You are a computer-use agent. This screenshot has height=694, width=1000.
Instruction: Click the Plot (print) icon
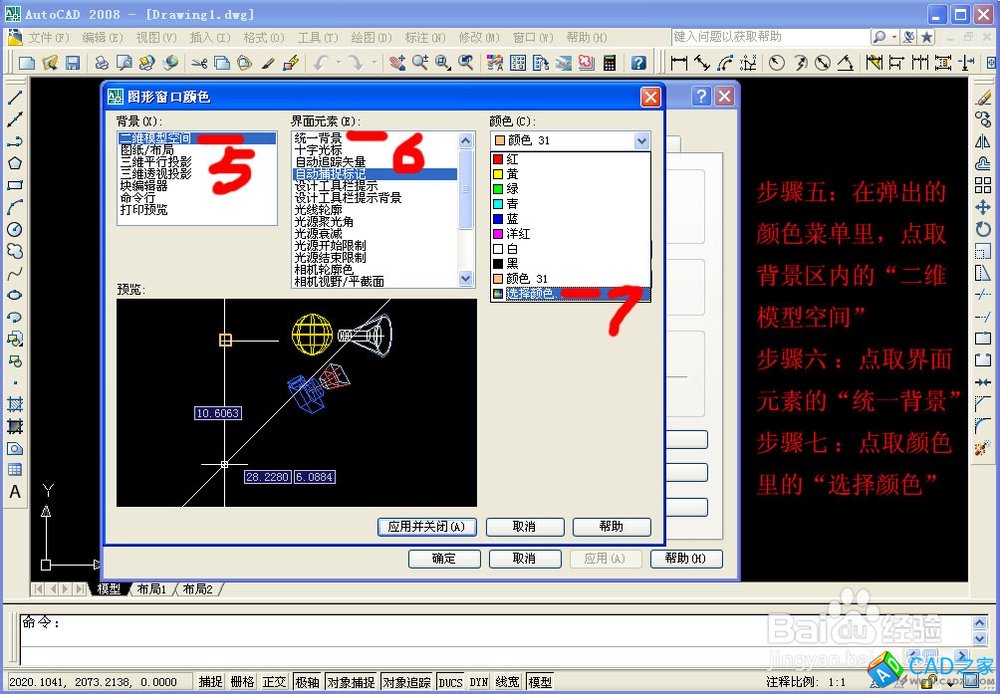tap(101, 63)
